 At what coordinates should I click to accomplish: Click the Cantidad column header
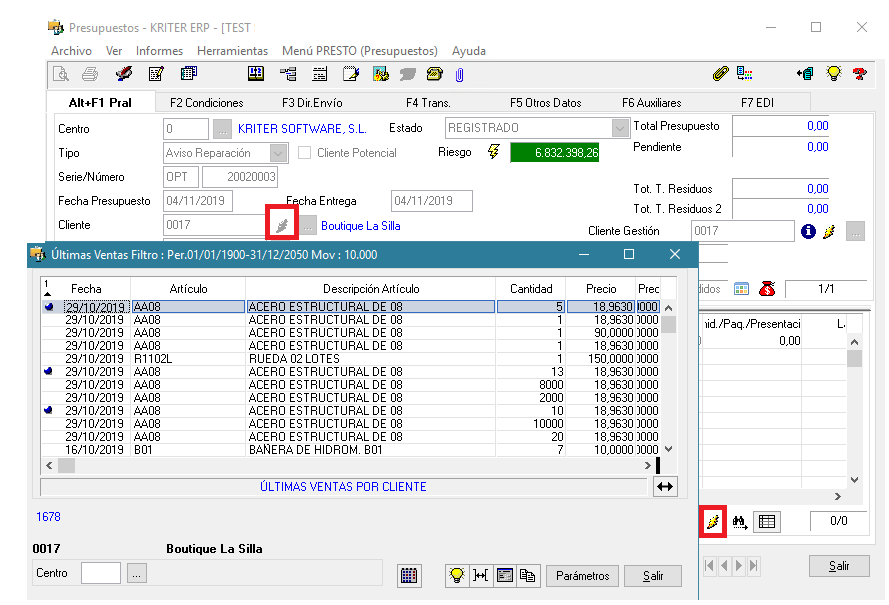(531, 289)
